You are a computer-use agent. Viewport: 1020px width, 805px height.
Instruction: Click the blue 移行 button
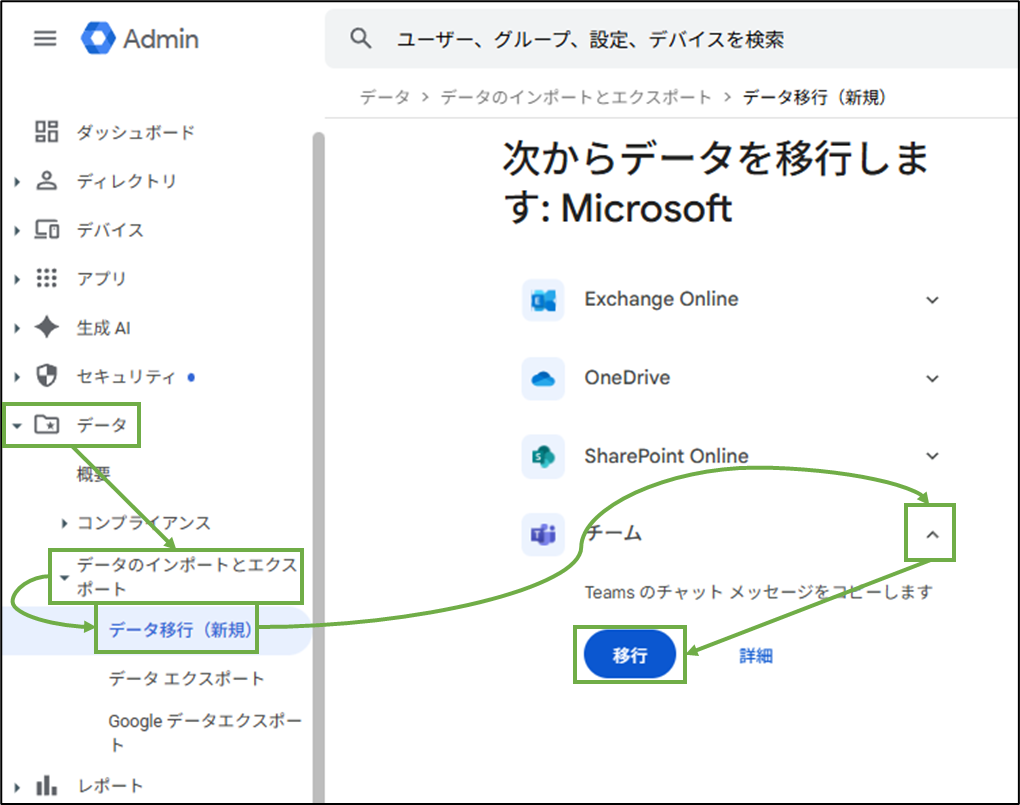630,655
